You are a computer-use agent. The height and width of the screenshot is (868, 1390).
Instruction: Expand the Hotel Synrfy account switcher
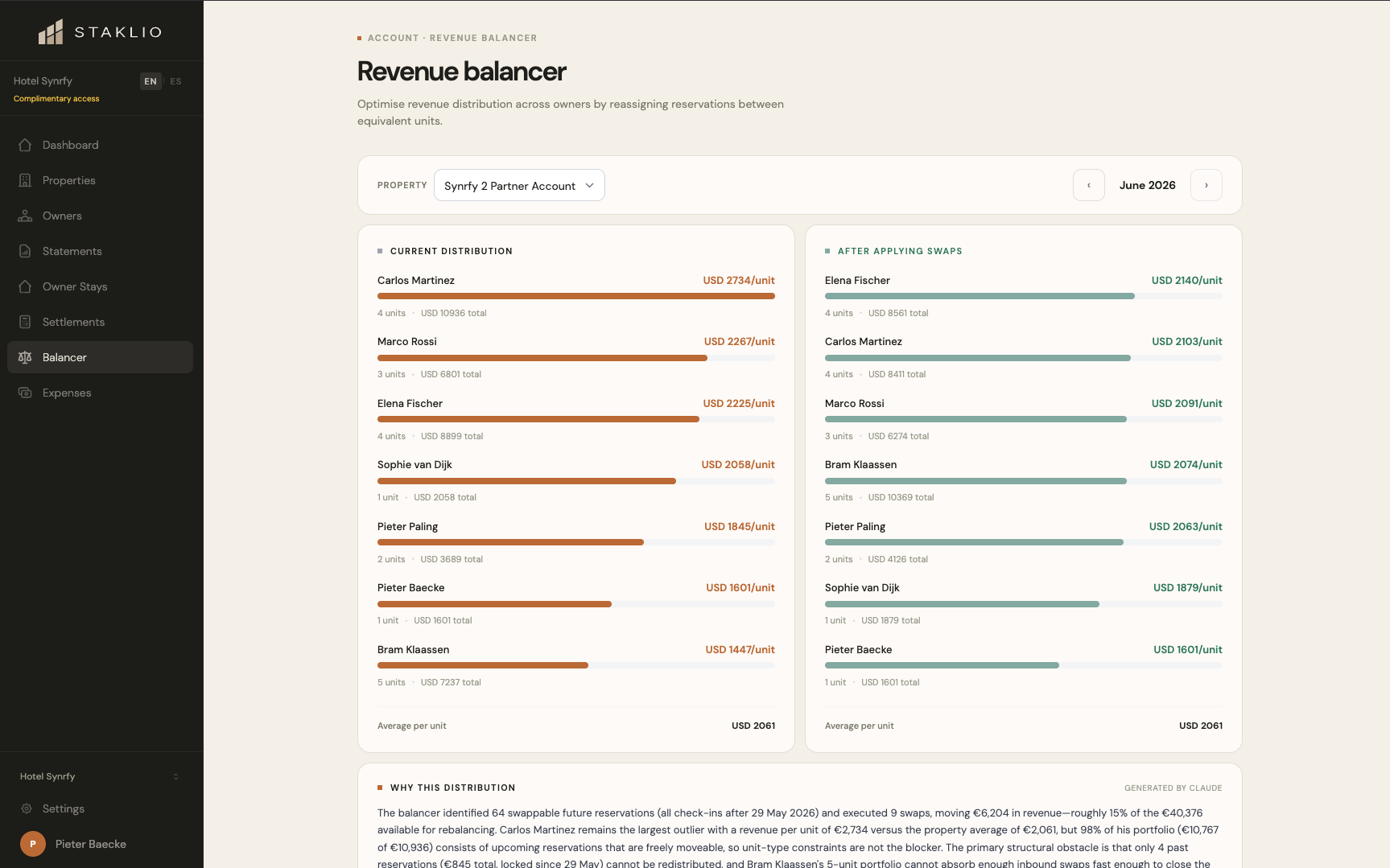coord(100,776)
